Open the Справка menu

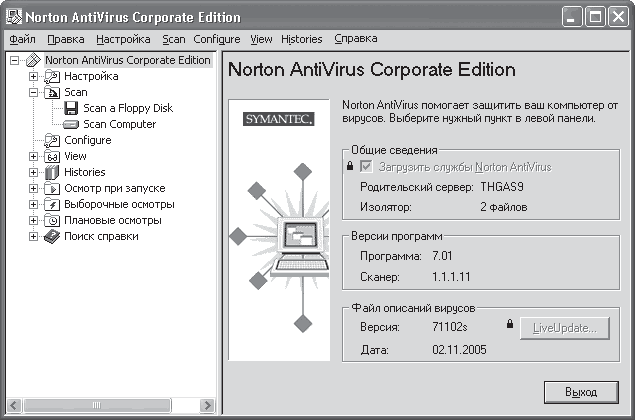pyautogui.click(x=356, y=39)
